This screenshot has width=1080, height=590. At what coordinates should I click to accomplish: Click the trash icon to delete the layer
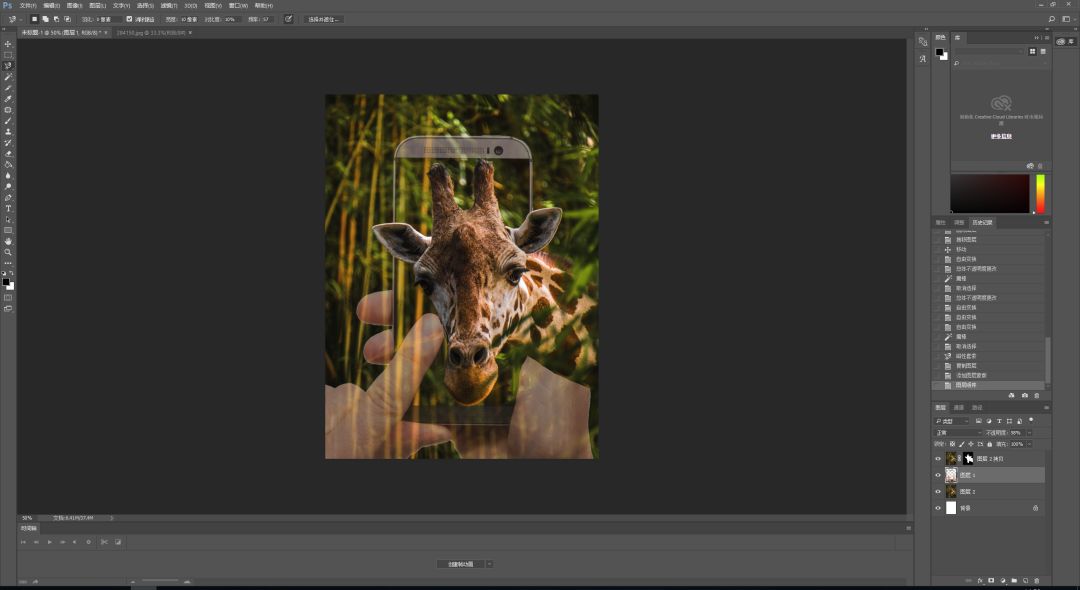coord(1037,580)
